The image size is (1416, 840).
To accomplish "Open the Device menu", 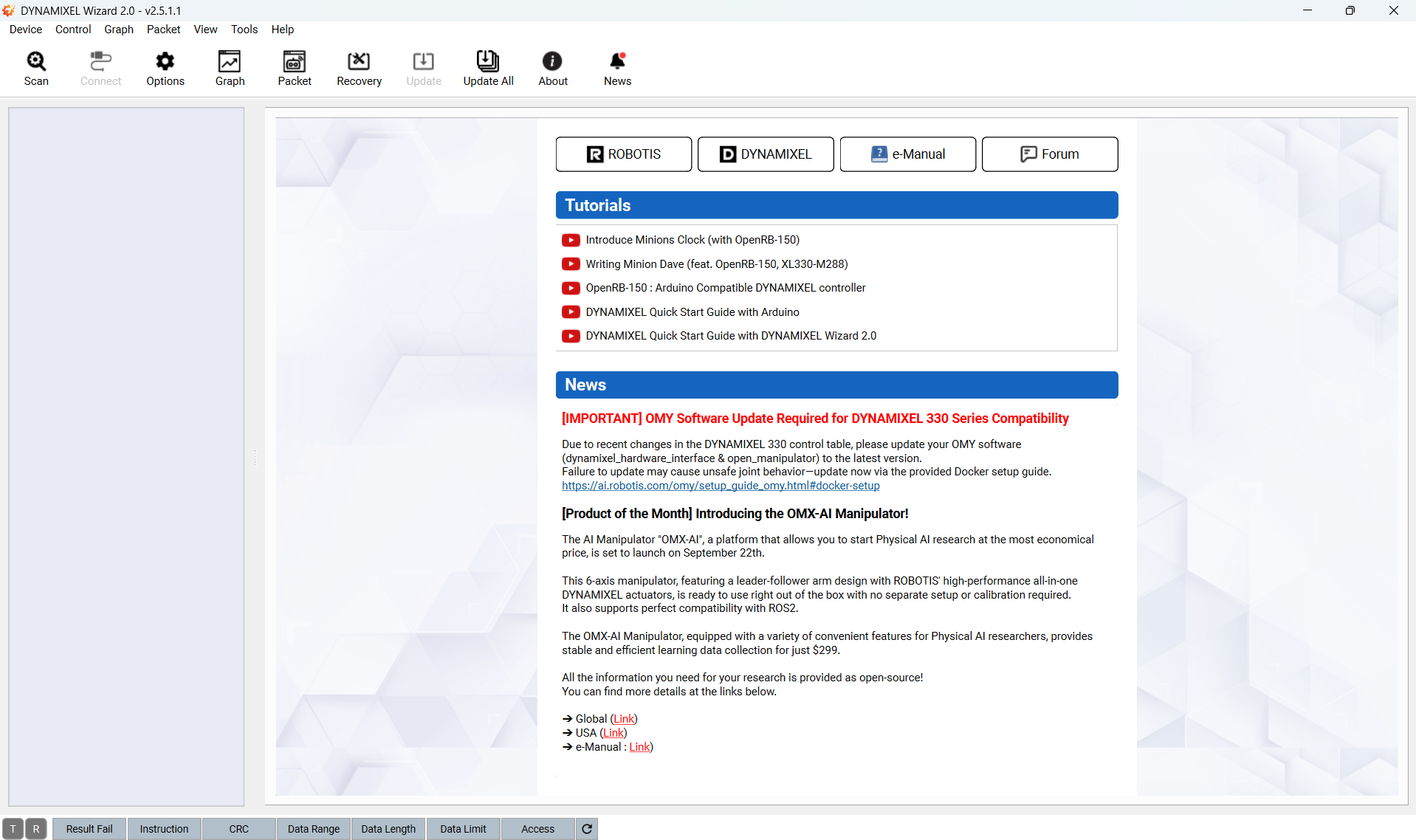I will [26, 30].
